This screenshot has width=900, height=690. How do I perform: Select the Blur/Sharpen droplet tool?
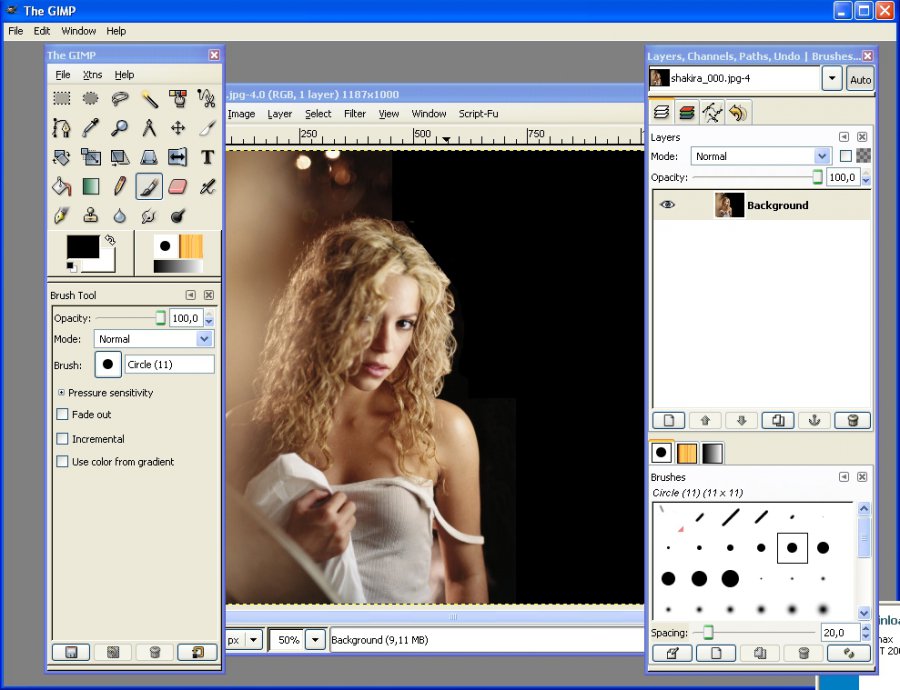(x=120, y=216)
